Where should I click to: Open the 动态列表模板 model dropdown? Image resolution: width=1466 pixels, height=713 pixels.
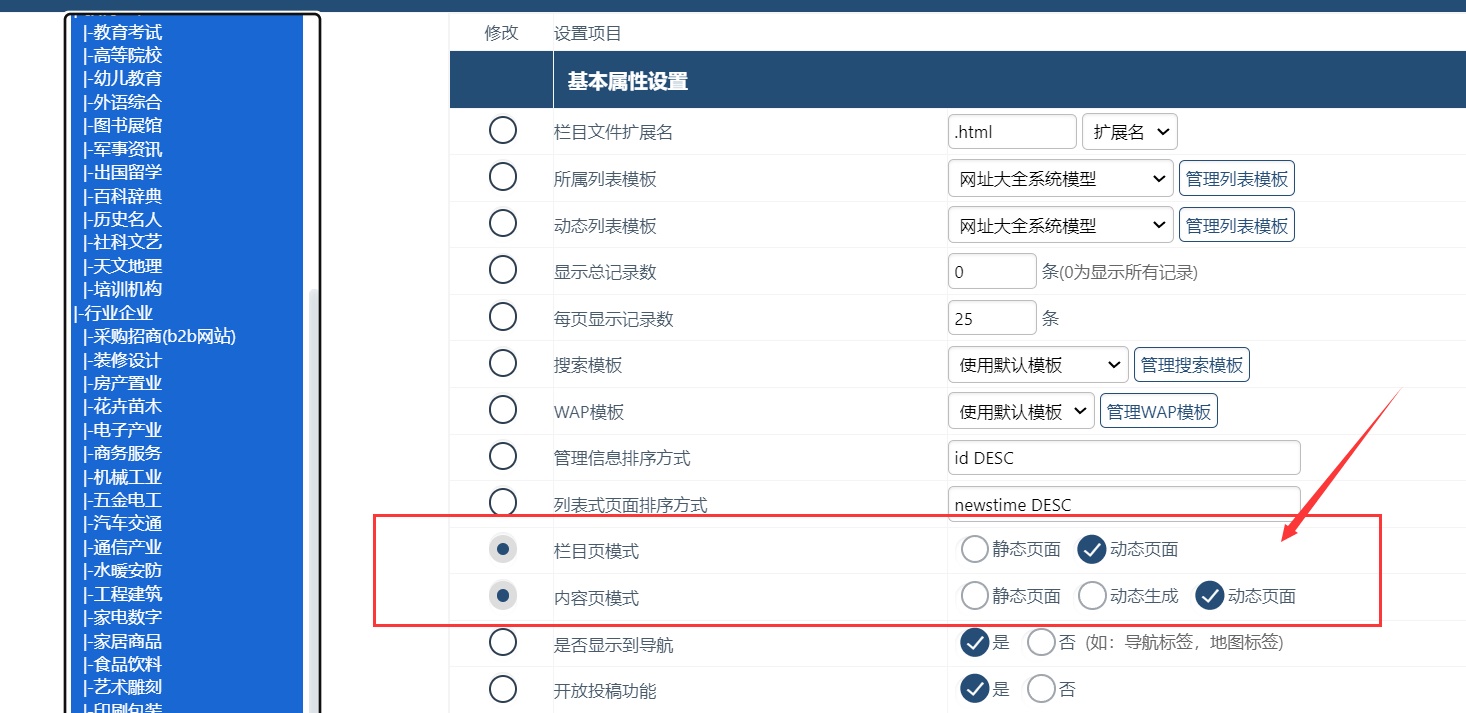(x=1060, y=225)
